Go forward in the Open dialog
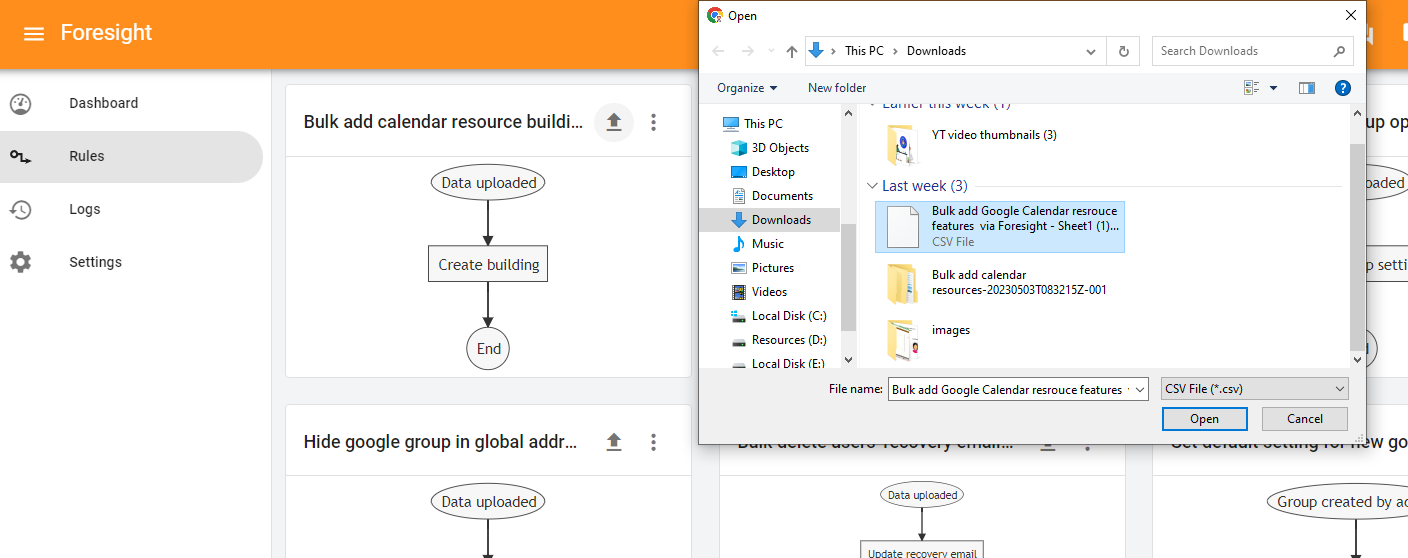This screenshot has height=558, width=1408. coord(747,51)
